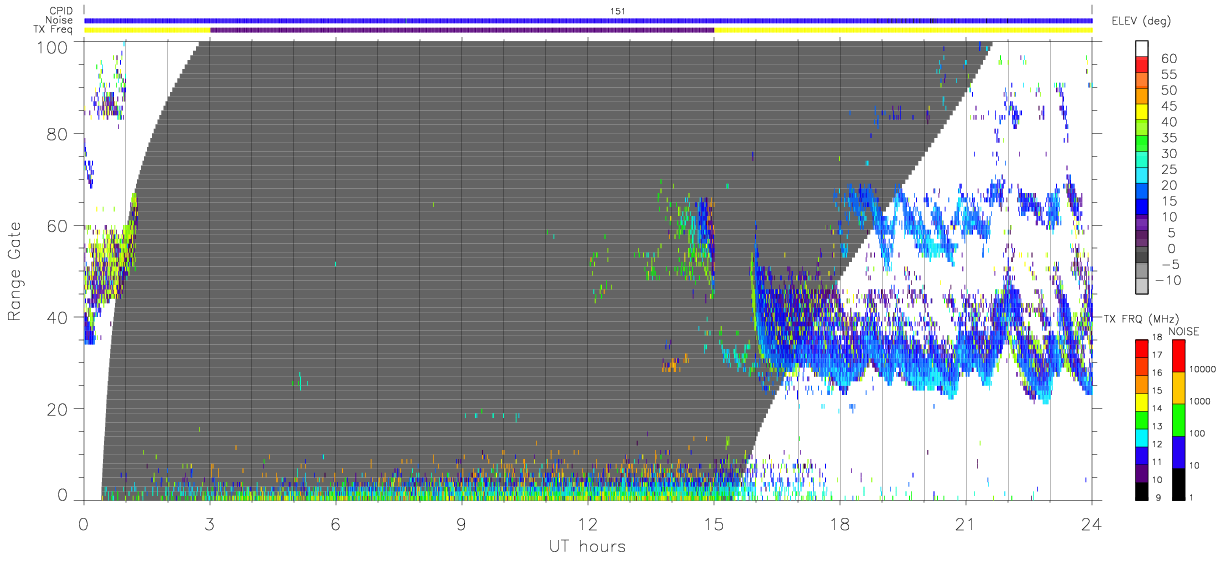Click the Noise row label at top left

(x=61, y=20)
